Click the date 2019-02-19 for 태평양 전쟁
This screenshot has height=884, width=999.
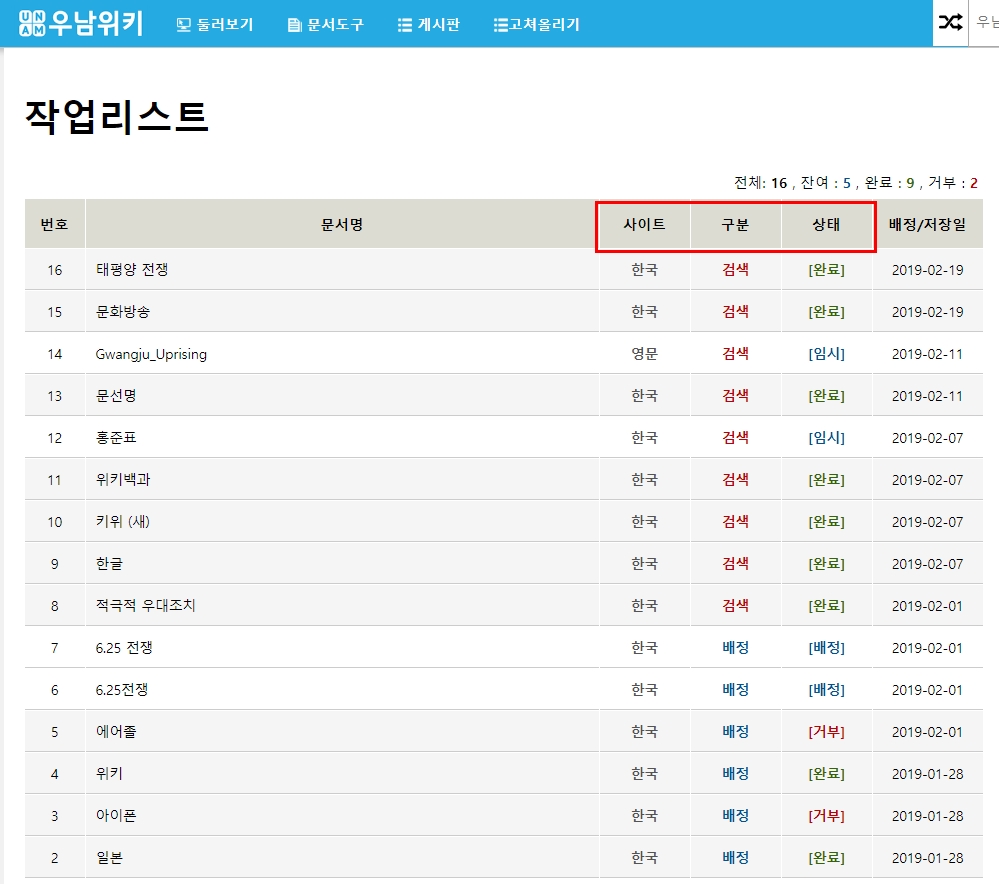[x=927, y=270]
